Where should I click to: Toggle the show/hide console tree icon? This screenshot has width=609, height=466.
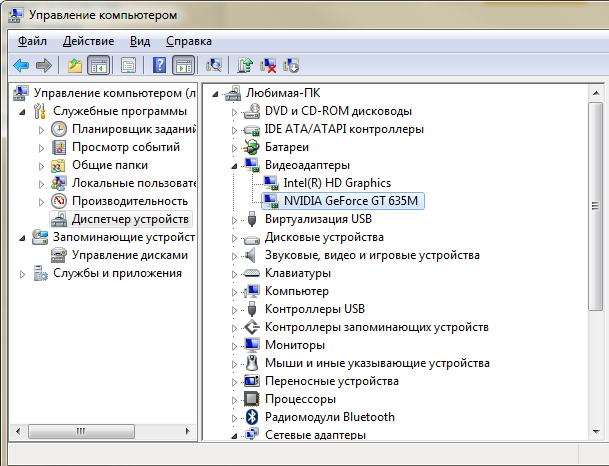[99, 65]
